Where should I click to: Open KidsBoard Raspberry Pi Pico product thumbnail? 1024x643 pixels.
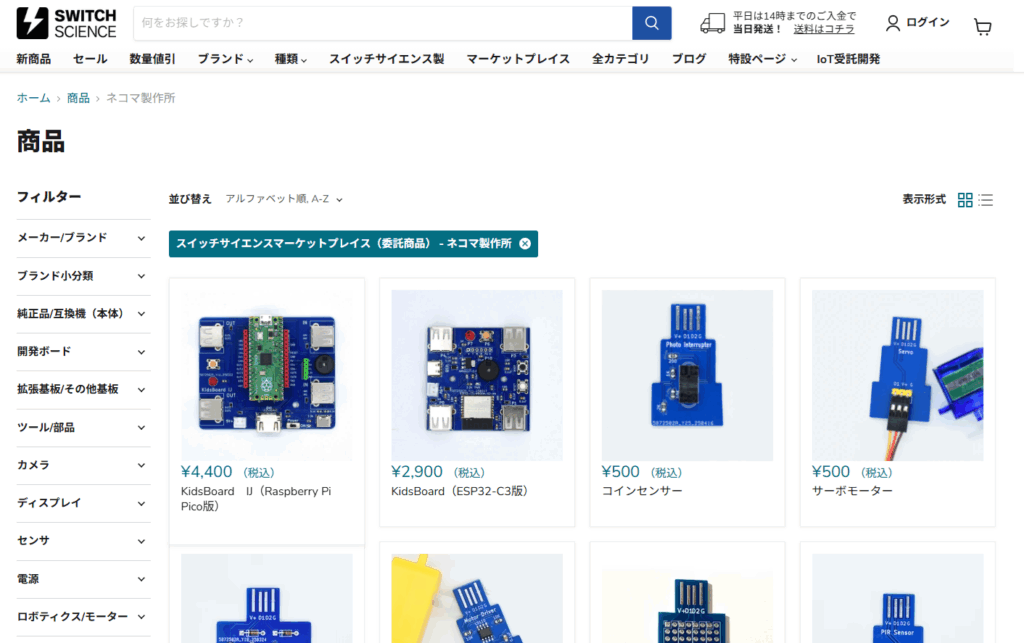[267, 375]
